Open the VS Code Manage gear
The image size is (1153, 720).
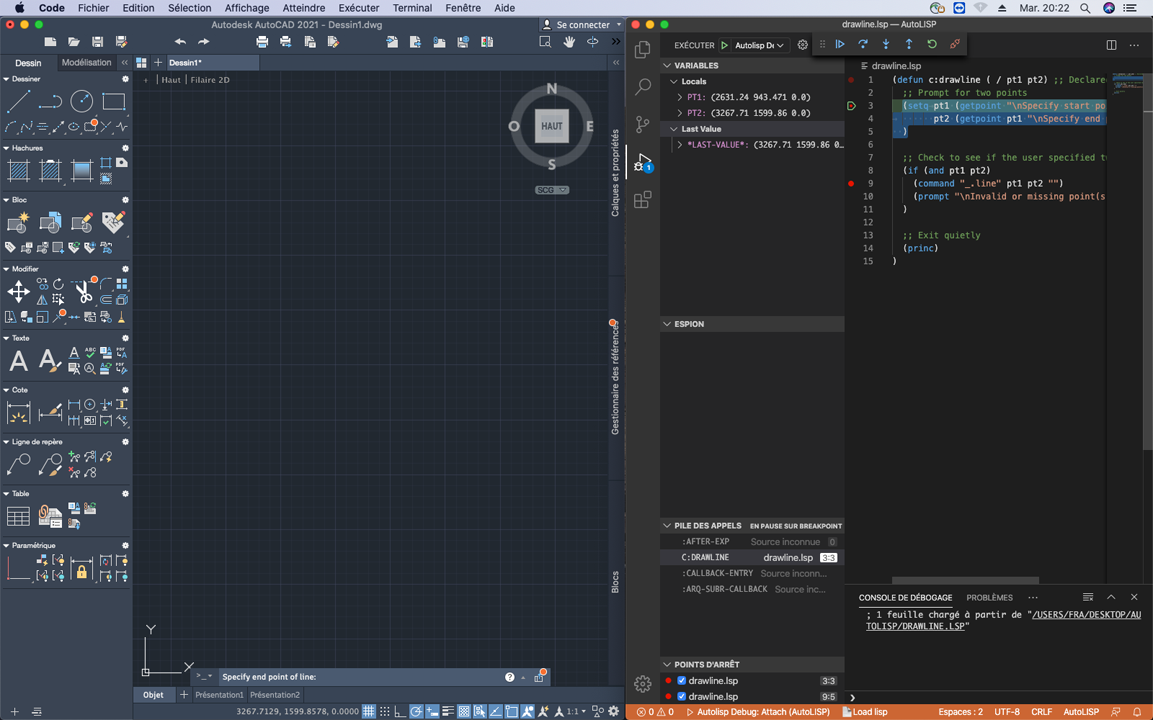[643, 684]
